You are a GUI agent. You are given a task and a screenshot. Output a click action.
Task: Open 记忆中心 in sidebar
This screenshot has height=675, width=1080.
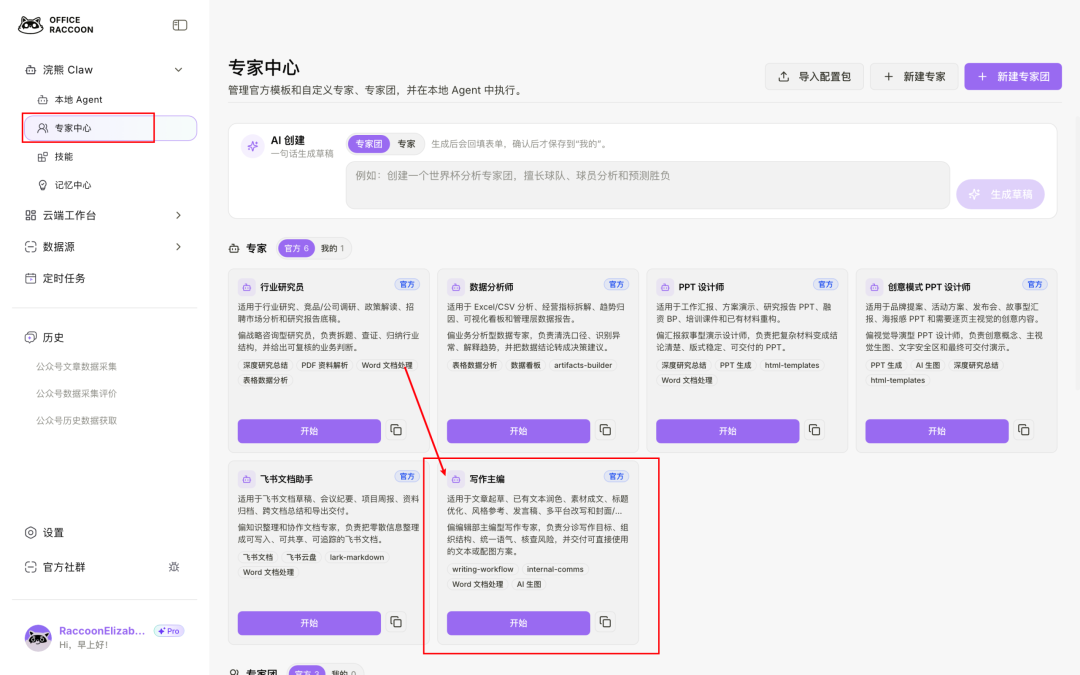[x=72, y=185]
